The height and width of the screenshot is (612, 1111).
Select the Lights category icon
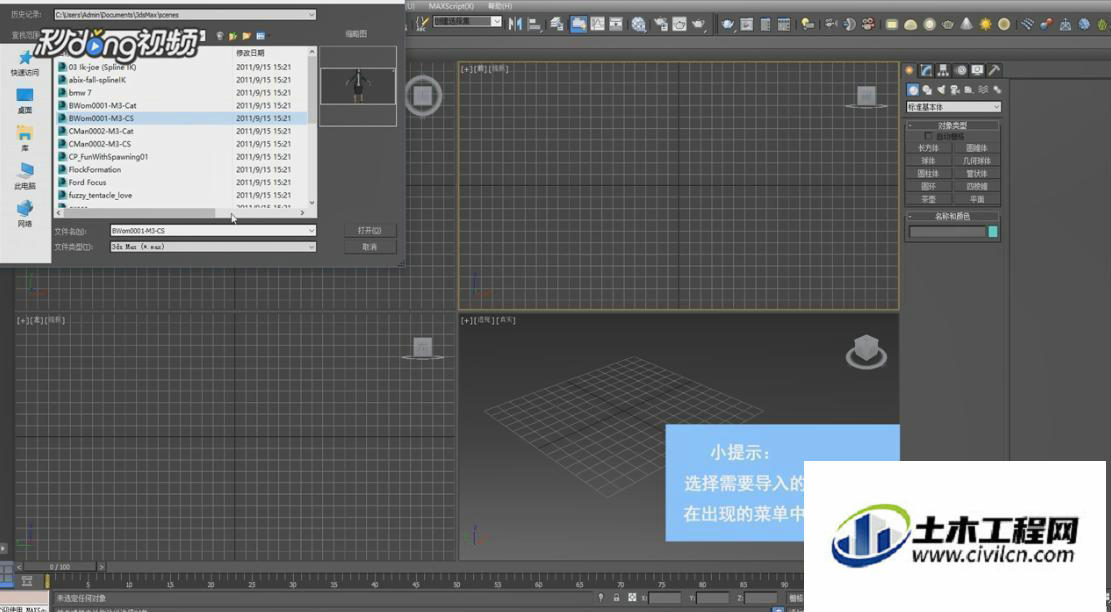[941, 90]
